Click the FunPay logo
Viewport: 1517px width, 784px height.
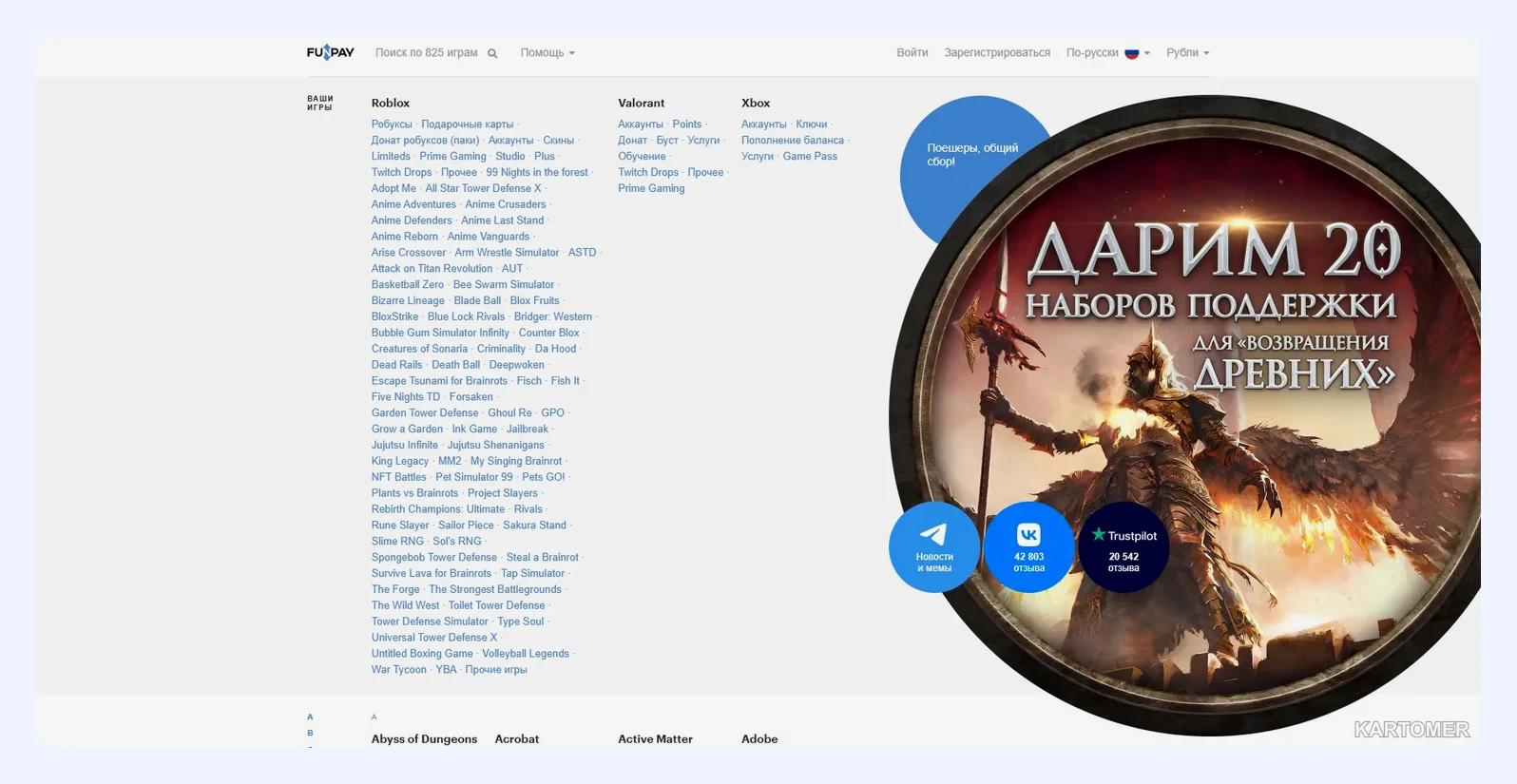[x=330, y=52]
